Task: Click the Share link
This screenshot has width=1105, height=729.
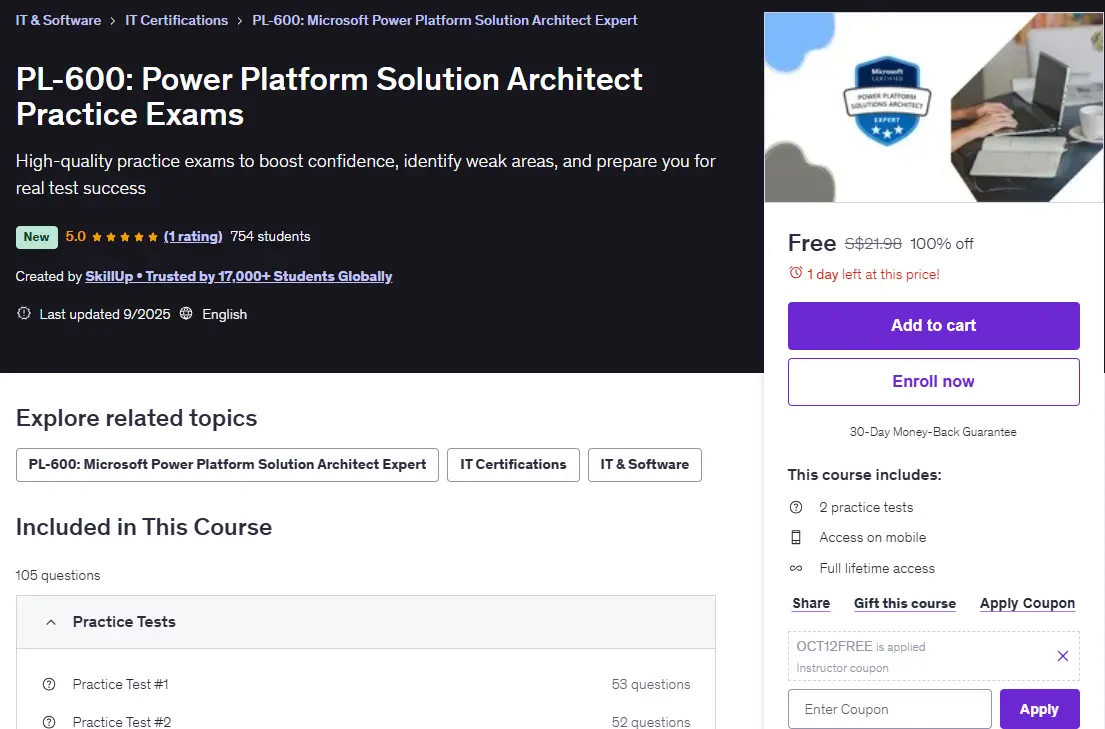Action: [x=810, y=604]
